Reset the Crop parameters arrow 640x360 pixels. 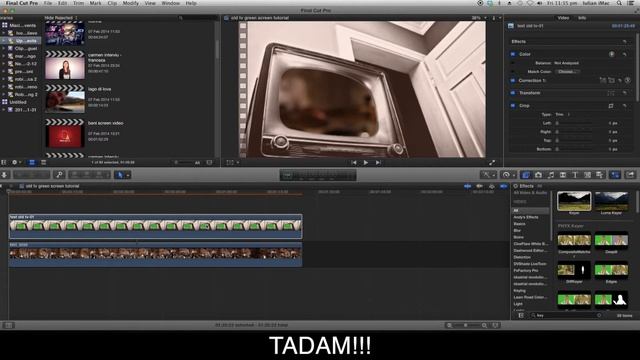click(624, 105)
